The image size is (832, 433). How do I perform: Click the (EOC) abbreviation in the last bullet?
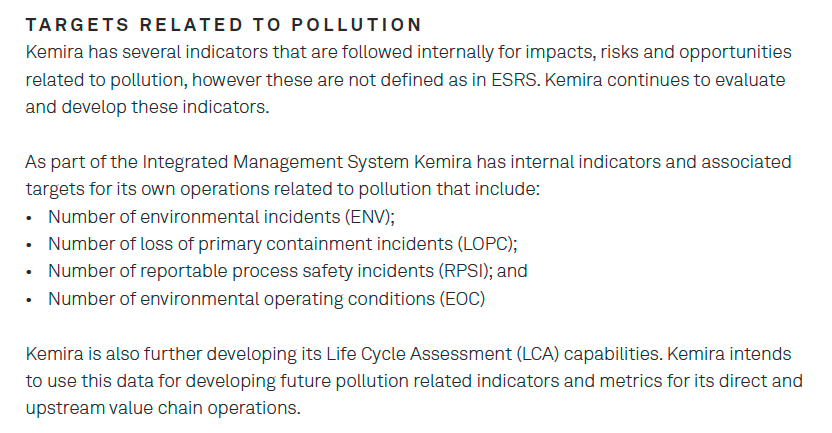coord(462,299)
